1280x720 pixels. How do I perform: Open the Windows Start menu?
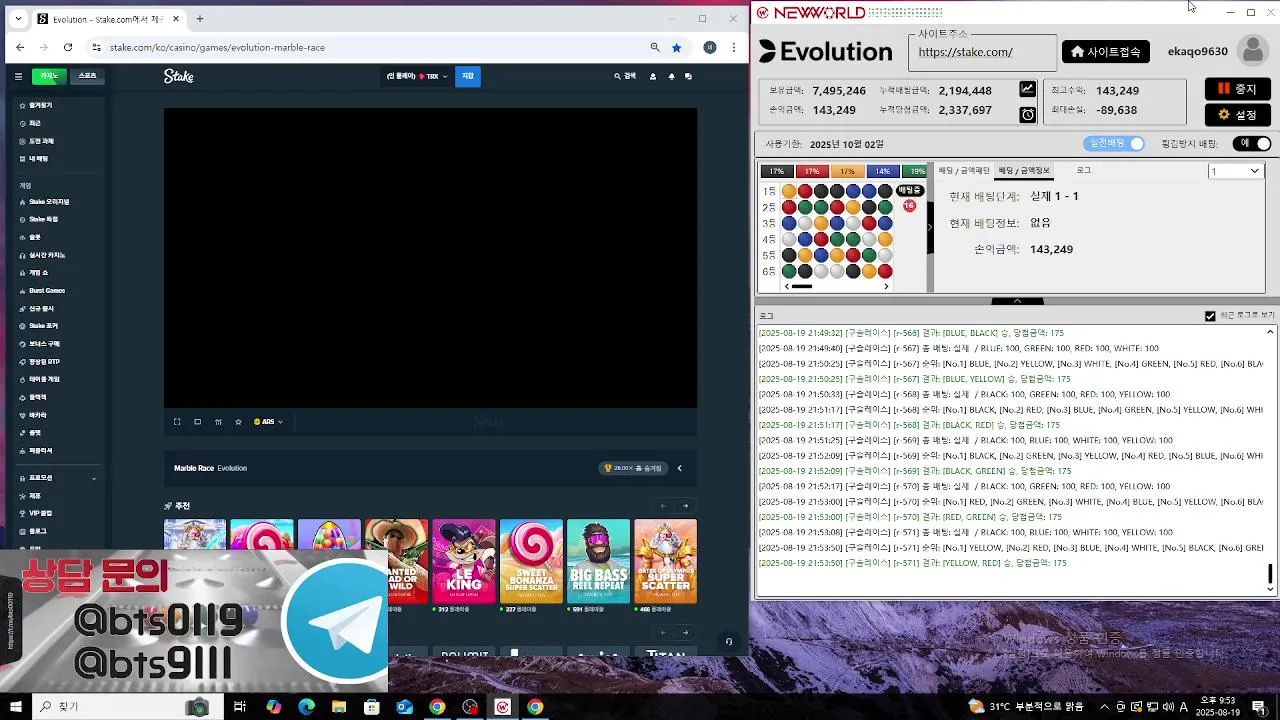point(16,707)
